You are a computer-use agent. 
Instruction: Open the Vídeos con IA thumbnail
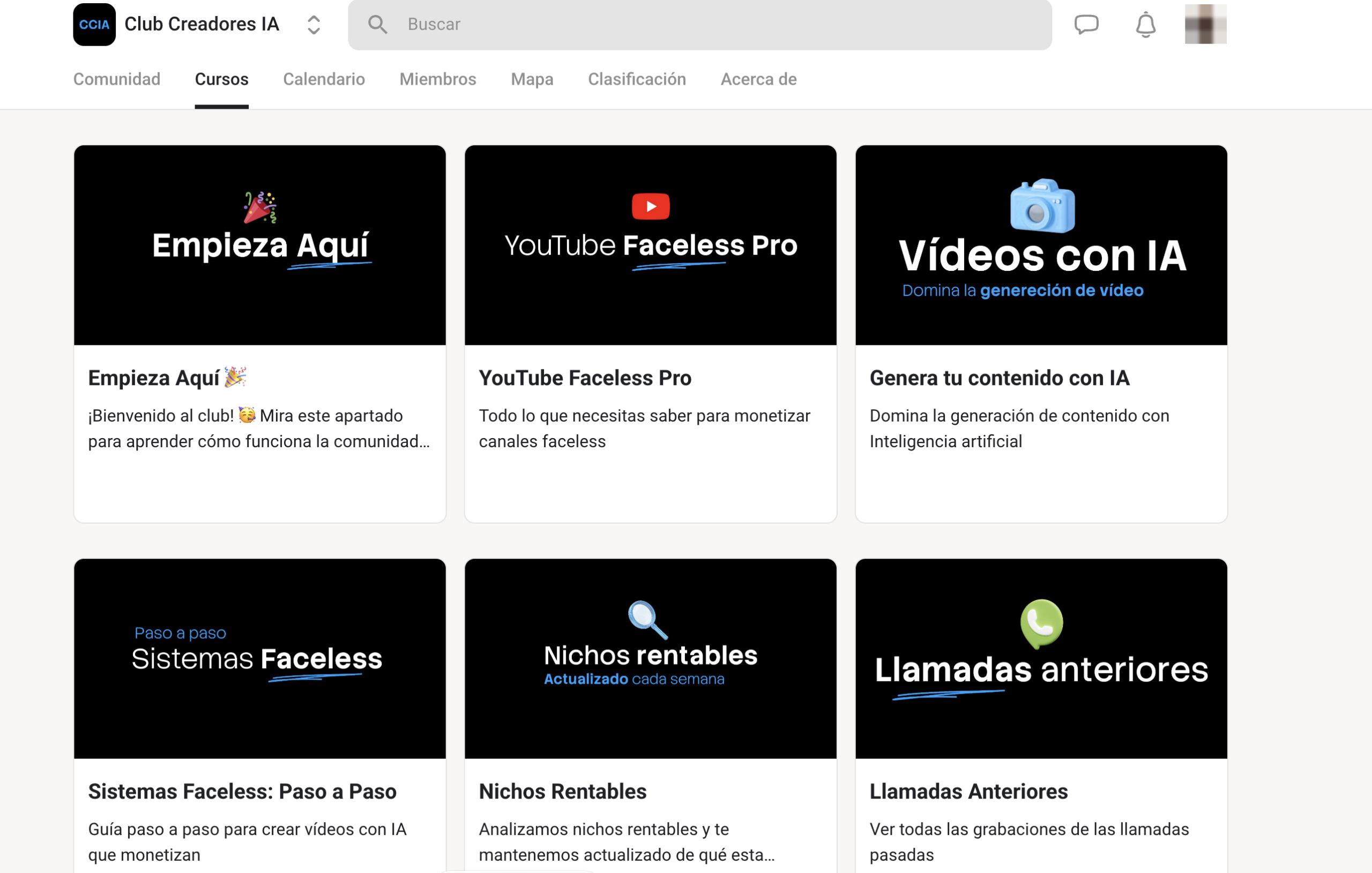(1041, 245)
